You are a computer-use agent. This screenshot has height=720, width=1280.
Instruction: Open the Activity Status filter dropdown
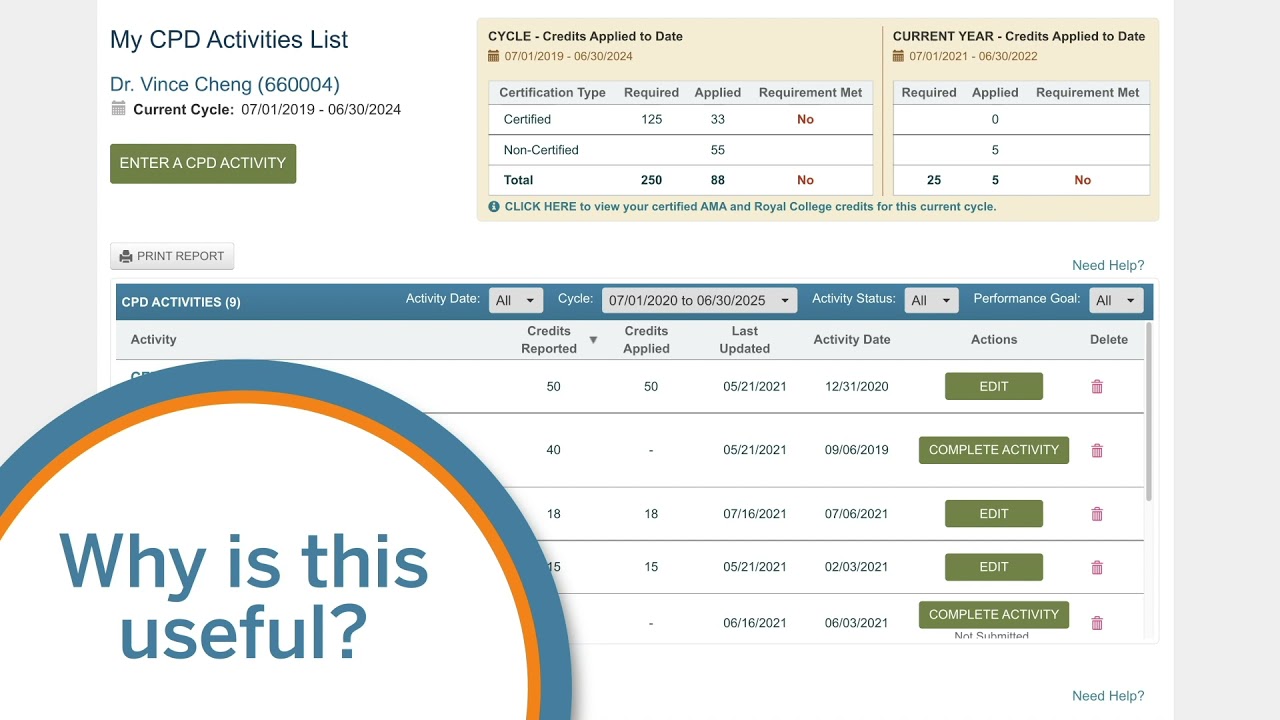(931, 300)
